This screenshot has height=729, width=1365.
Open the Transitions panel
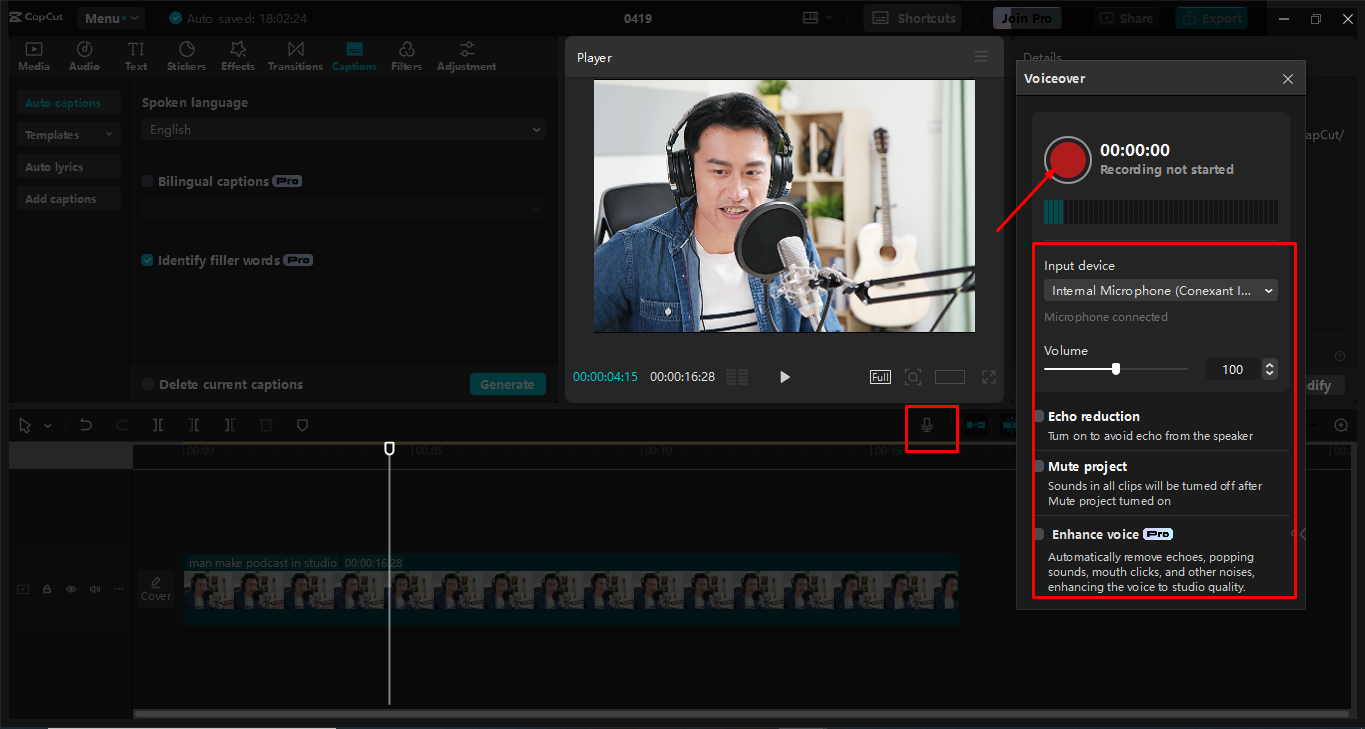click(295, 56)
